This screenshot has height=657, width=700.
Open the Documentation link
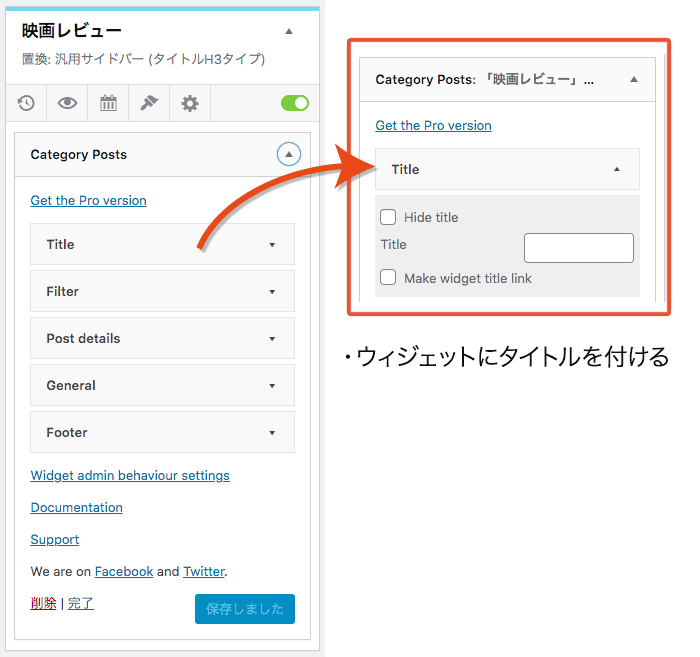click(x=76, y=507)
